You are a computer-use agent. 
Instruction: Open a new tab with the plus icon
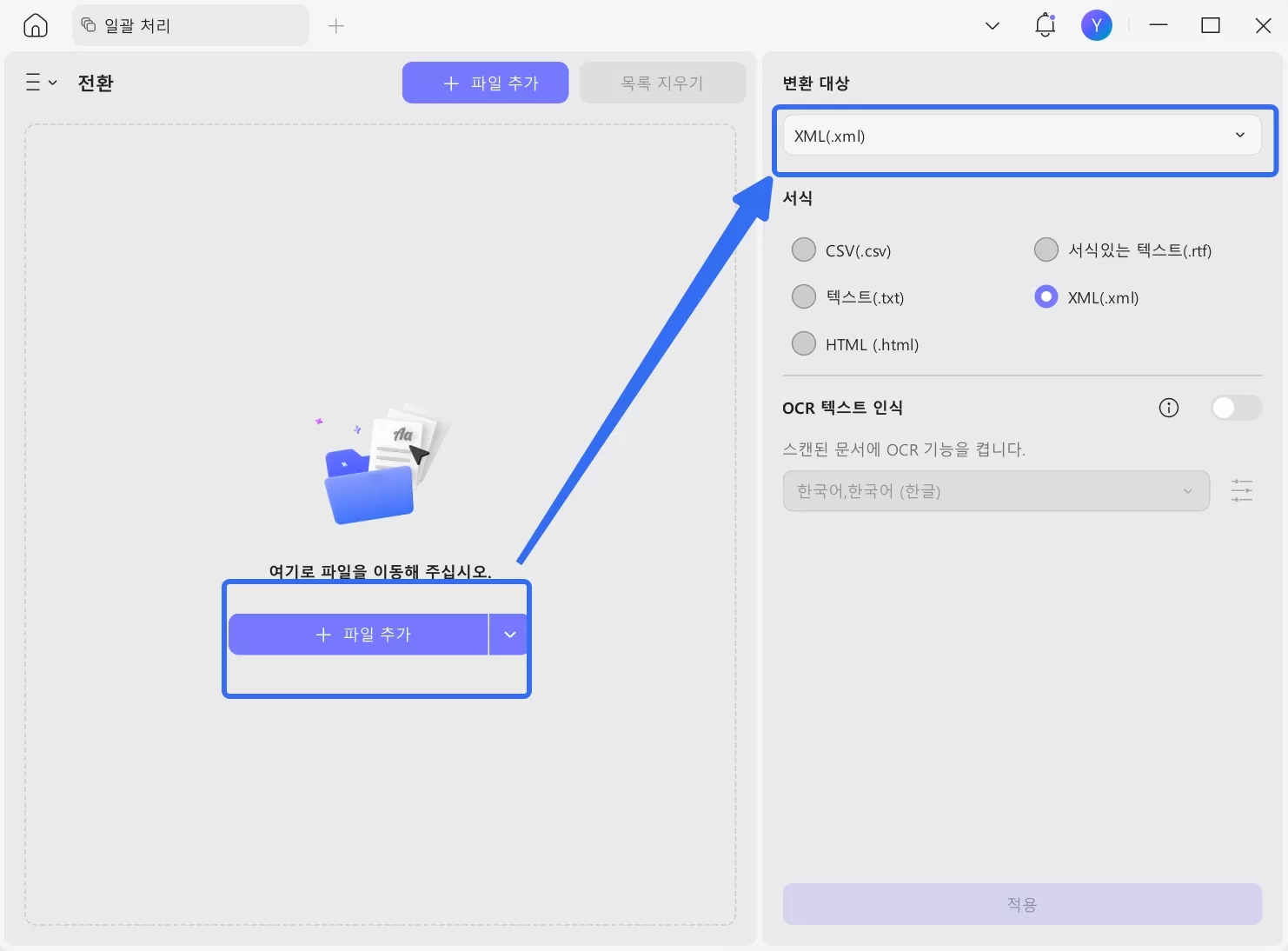(x=335, y=25)
